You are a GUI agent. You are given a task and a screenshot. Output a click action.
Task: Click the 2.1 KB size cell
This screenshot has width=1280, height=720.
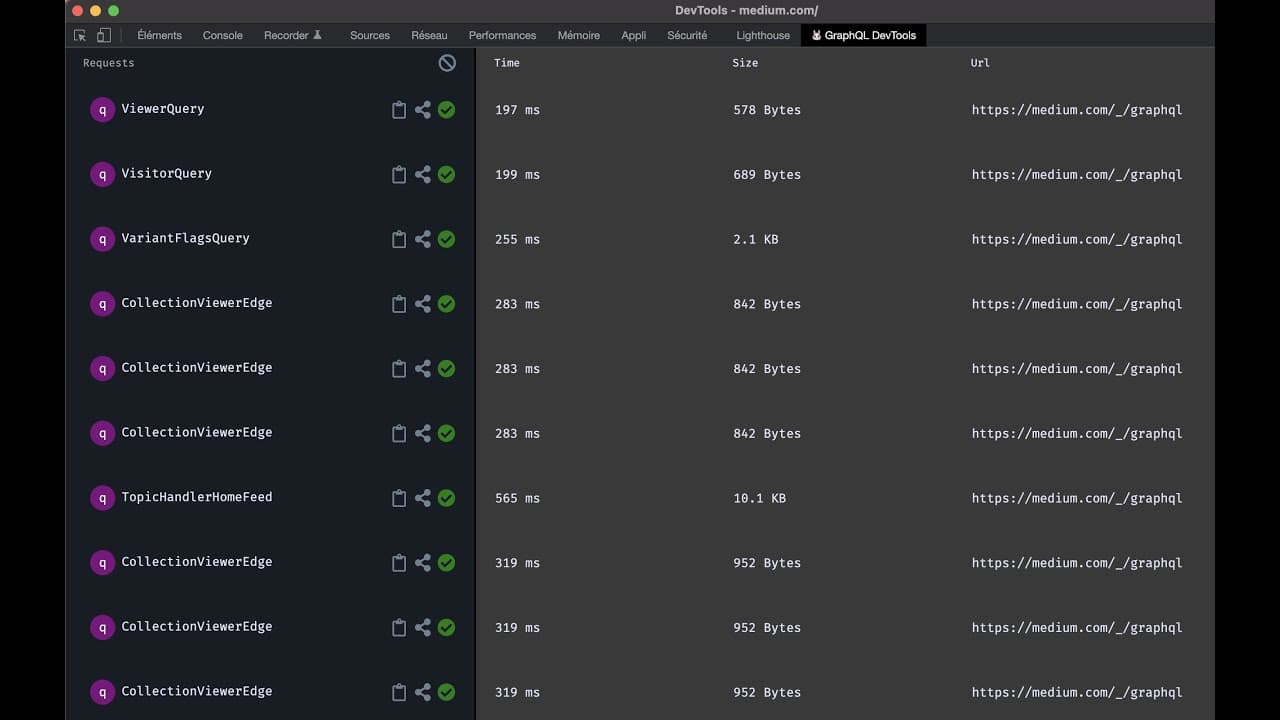click(x=755, y=240)
